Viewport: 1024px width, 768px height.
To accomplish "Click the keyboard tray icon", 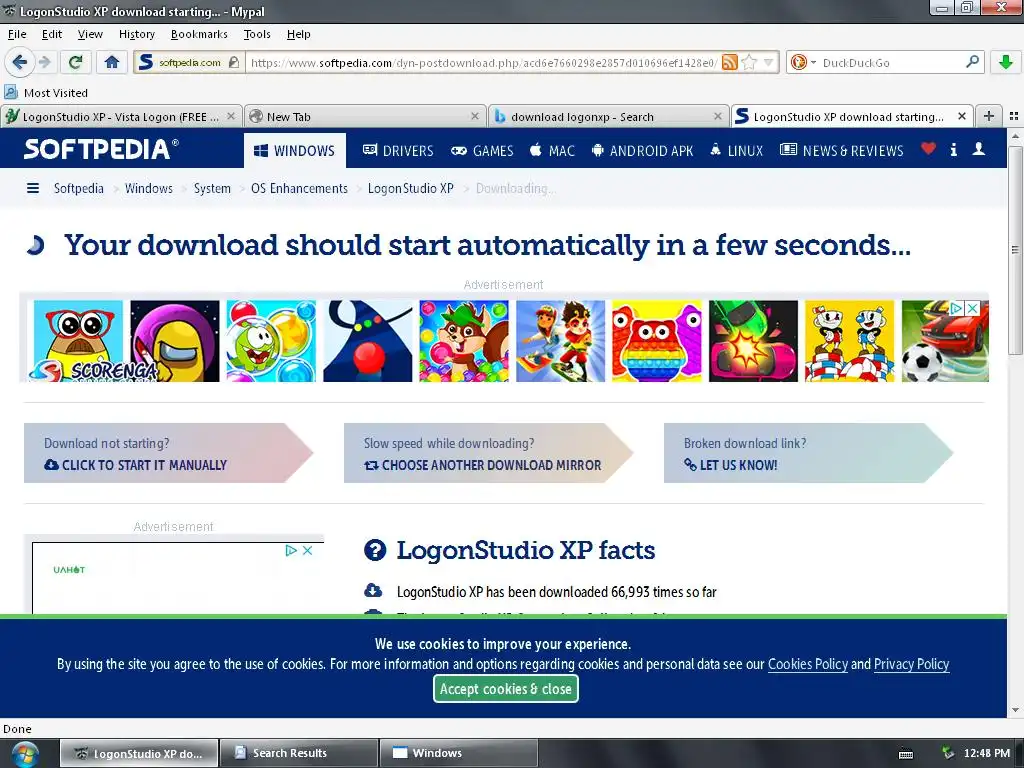I will (x=906, y=754).
